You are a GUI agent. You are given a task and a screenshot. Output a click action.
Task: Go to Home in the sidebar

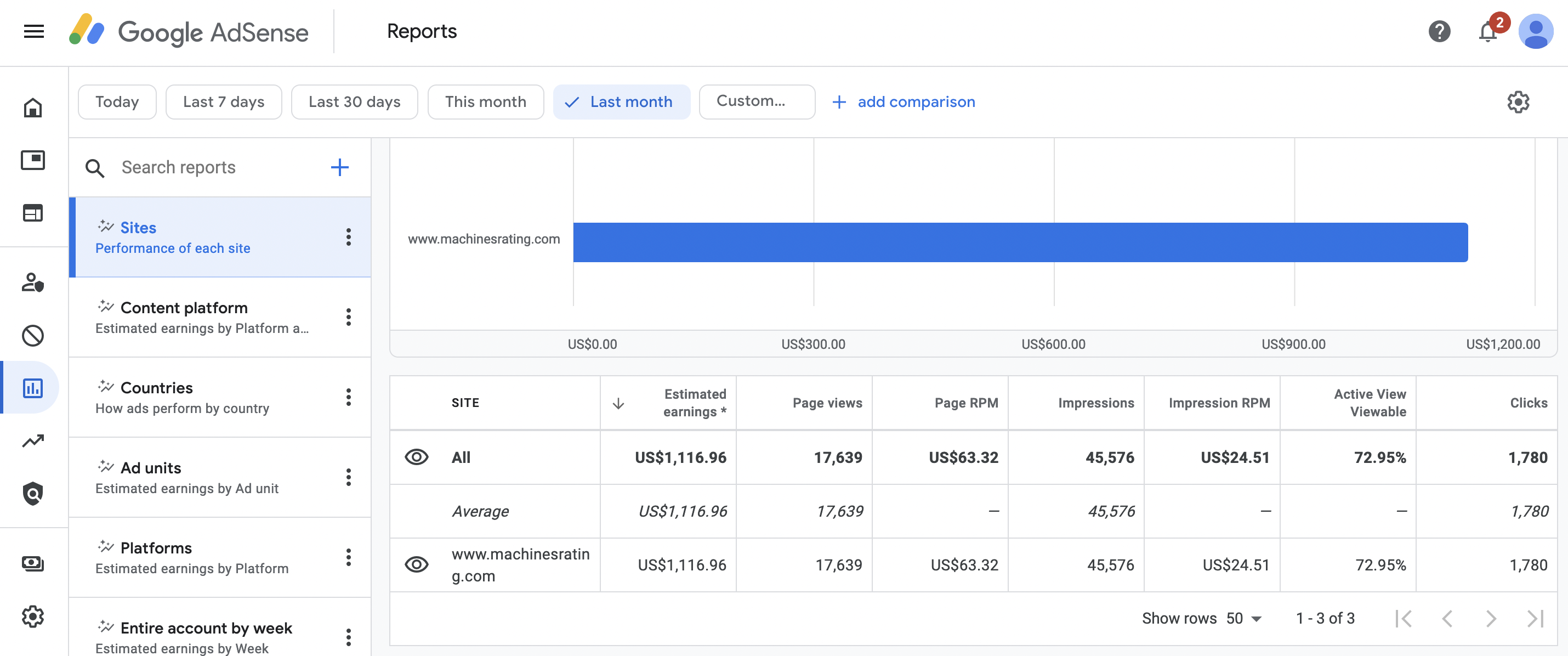tap(33, 108)
